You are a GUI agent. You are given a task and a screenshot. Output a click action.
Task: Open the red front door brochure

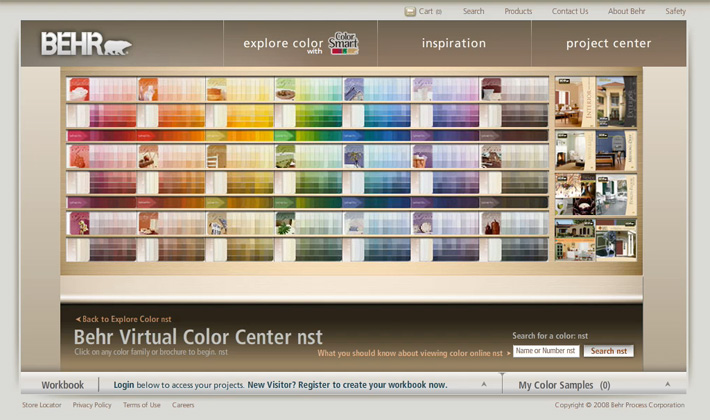click(x=616, y=240)
